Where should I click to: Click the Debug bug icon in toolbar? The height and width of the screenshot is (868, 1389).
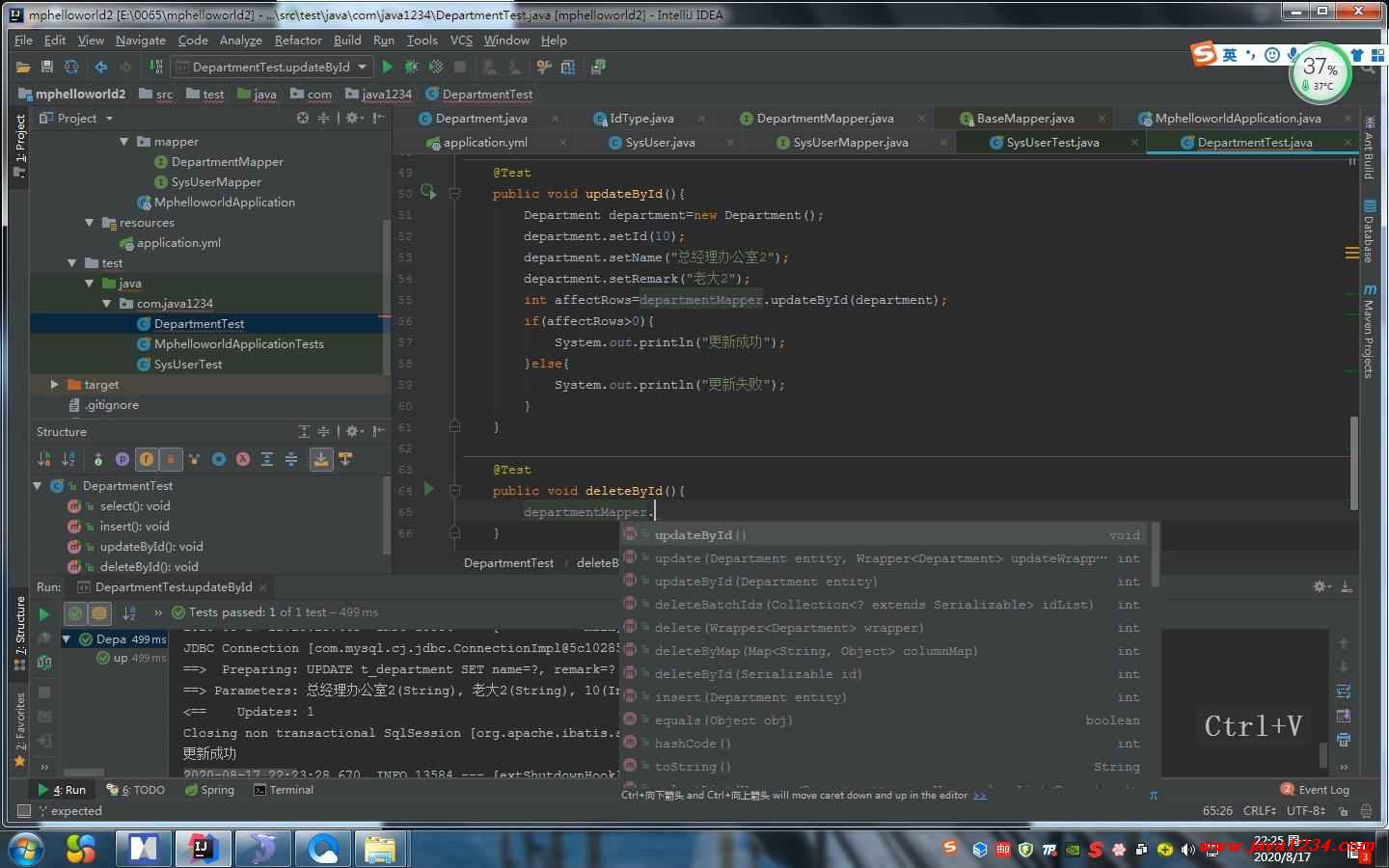pos(412,67)
